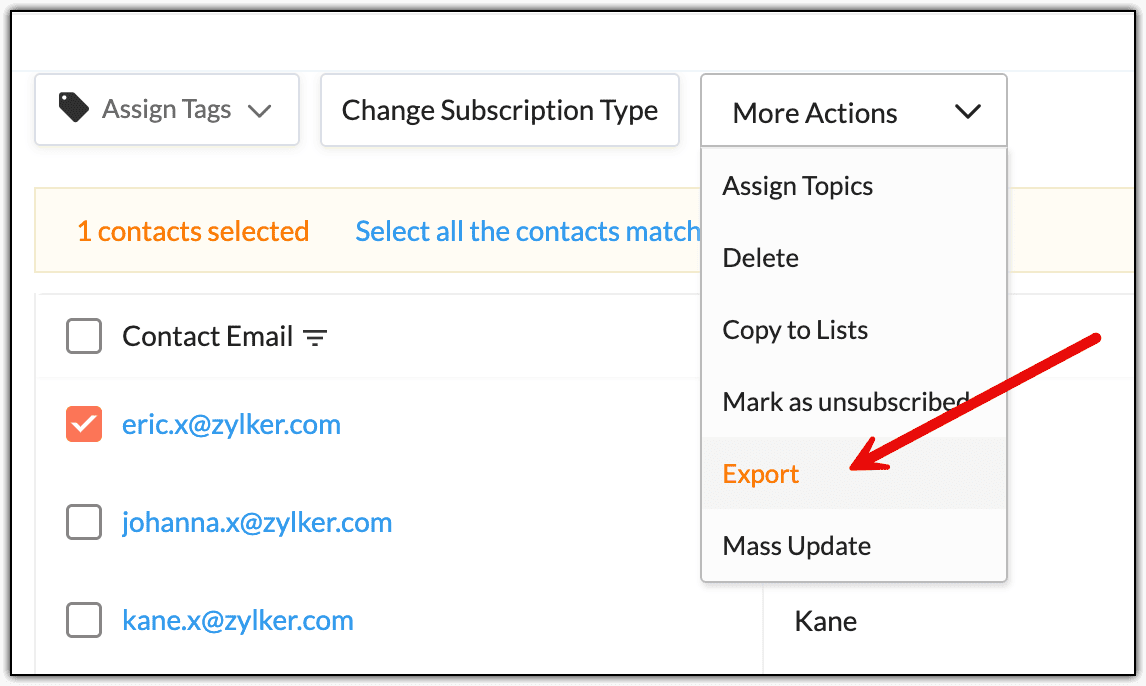This screenshot has width=1146, height=686.
Task: Click the tag icon on Assign Tags
Action: [x=74, y=108]
